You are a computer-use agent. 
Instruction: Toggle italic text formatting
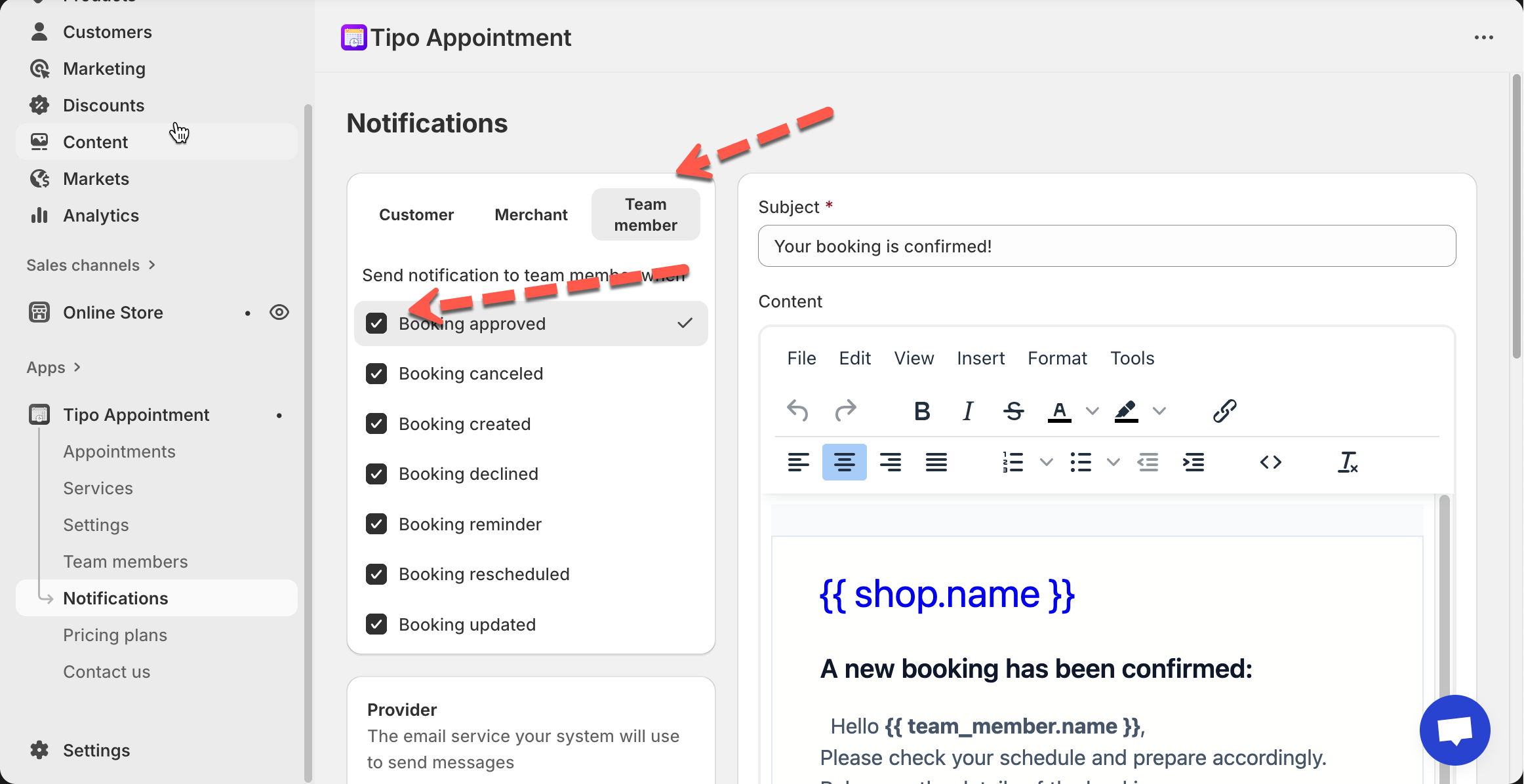point(967,411)
